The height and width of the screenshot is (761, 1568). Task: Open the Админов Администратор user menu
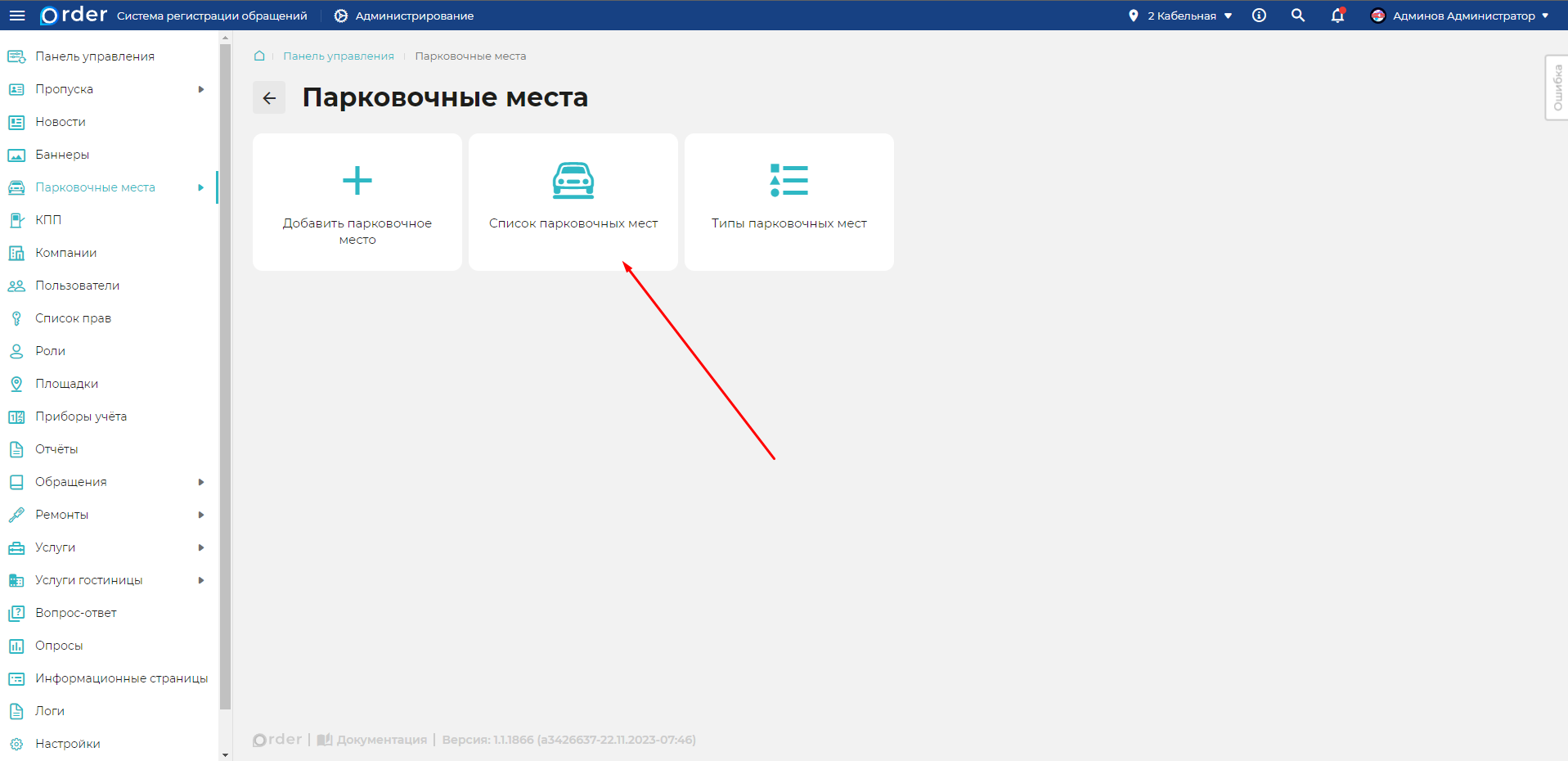1461,16
